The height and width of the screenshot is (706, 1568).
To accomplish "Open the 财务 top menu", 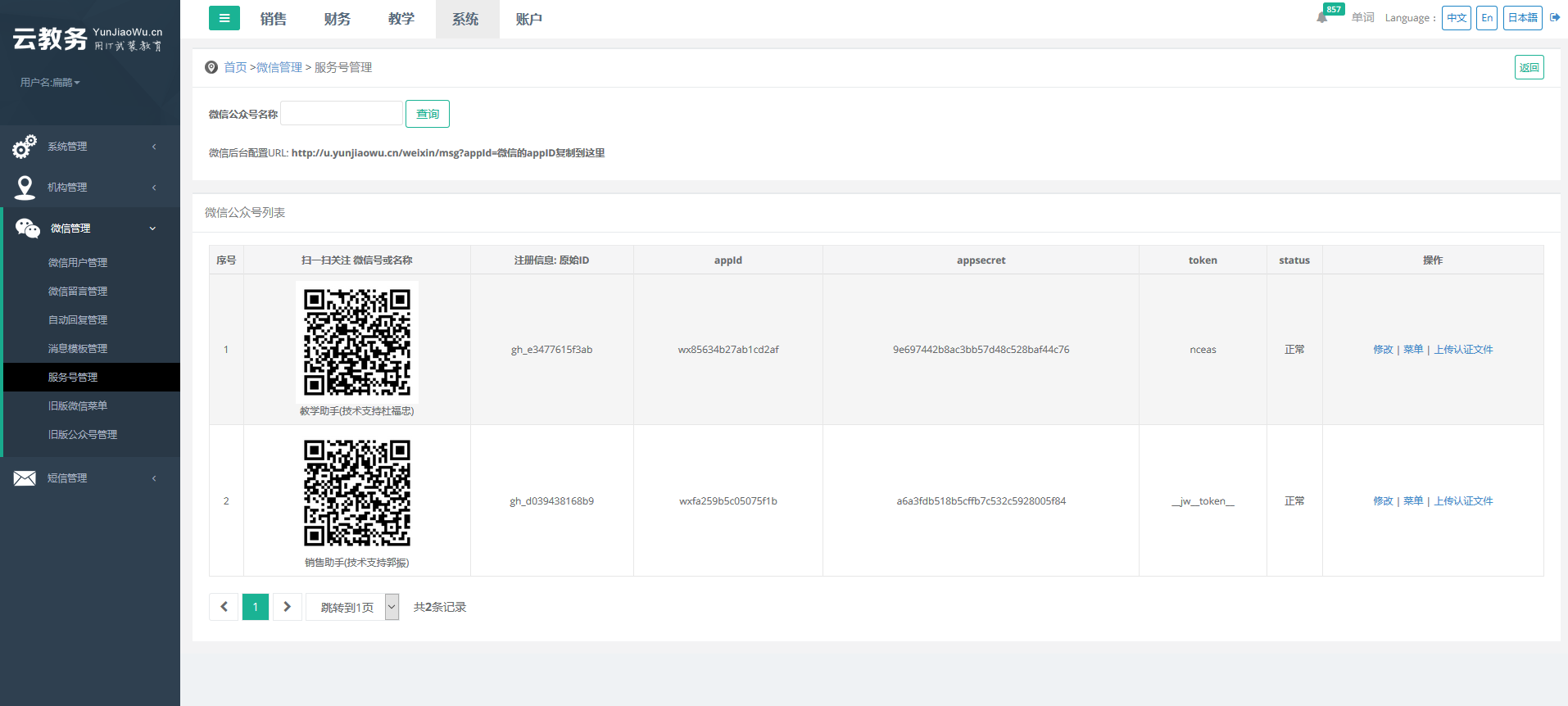I will pyautogui.click(x=338, y=19).
